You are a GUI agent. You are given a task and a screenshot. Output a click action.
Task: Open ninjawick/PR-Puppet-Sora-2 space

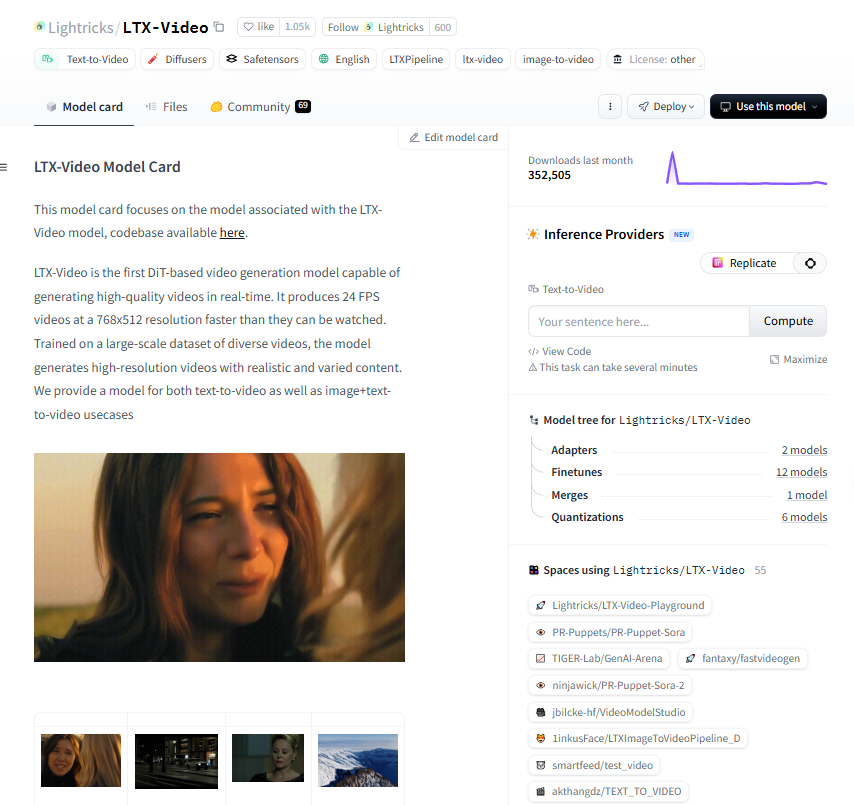[x=610, y=685]
